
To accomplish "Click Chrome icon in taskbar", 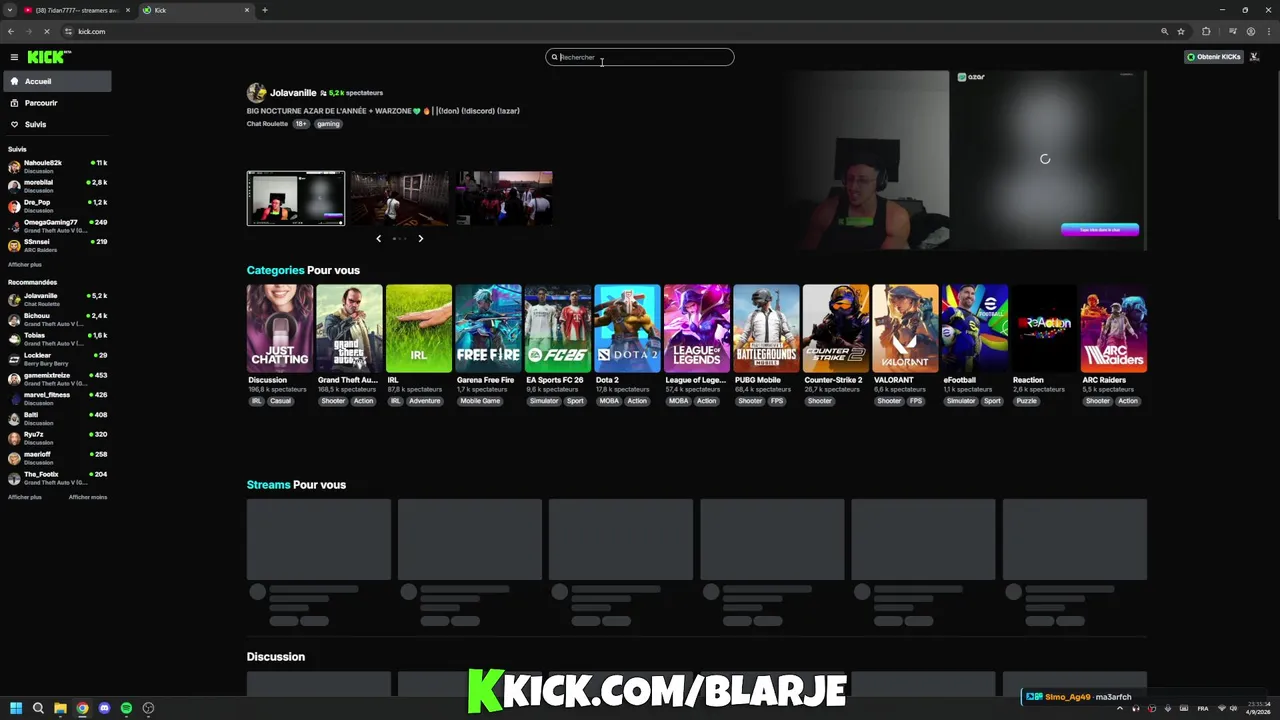I will coord(82,708).
